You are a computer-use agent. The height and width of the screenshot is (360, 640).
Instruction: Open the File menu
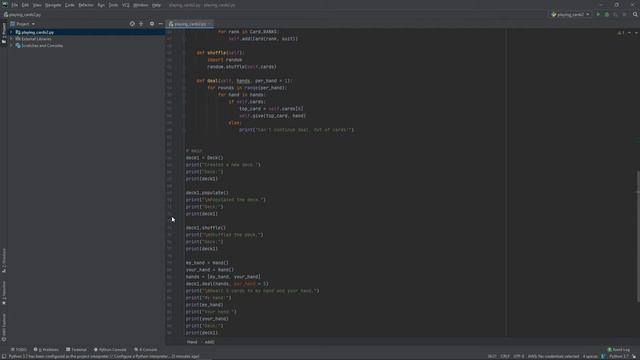[x=15, y=5]
